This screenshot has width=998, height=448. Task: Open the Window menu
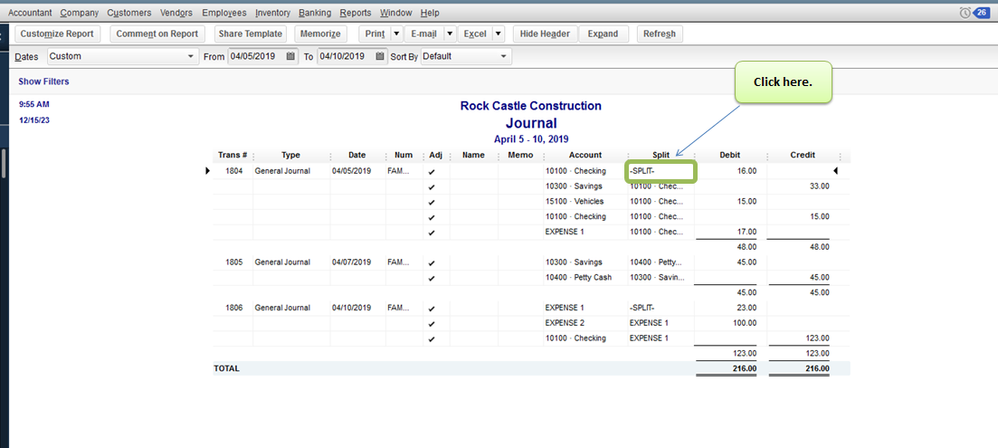pyautogui.click(x=396, y=13)
